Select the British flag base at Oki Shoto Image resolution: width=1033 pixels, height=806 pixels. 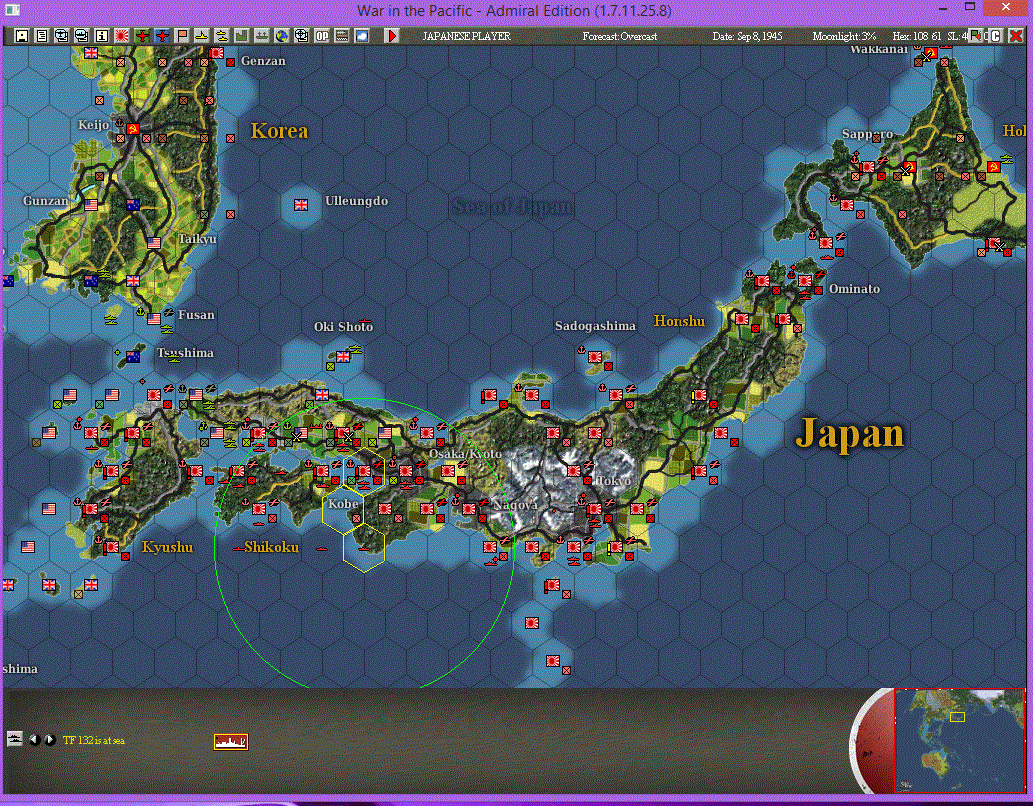click(343, 357)
